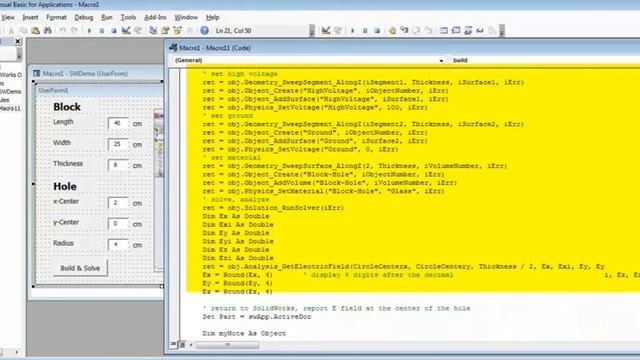Click the Width input field showing 25
Screen dimensions: 640x360
(118, 144)
